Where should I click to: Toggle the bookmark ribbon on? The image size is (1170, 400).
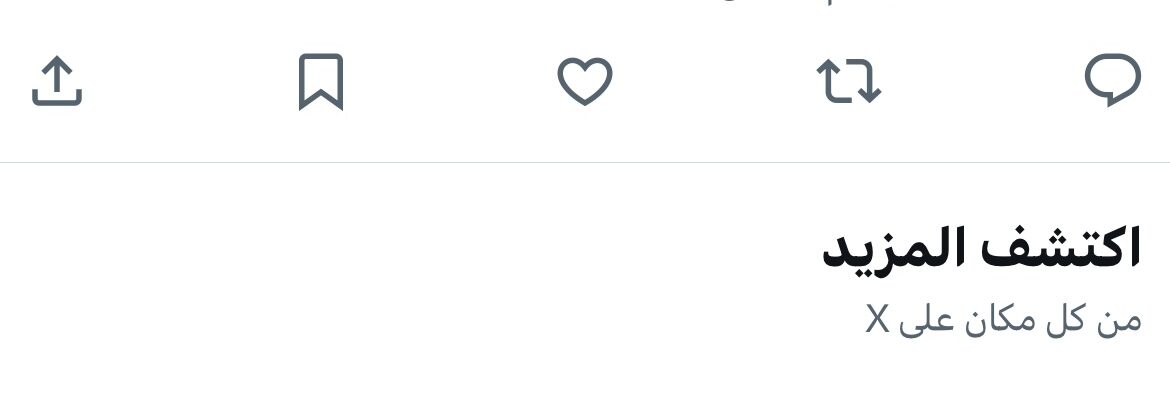click(321, 81)
